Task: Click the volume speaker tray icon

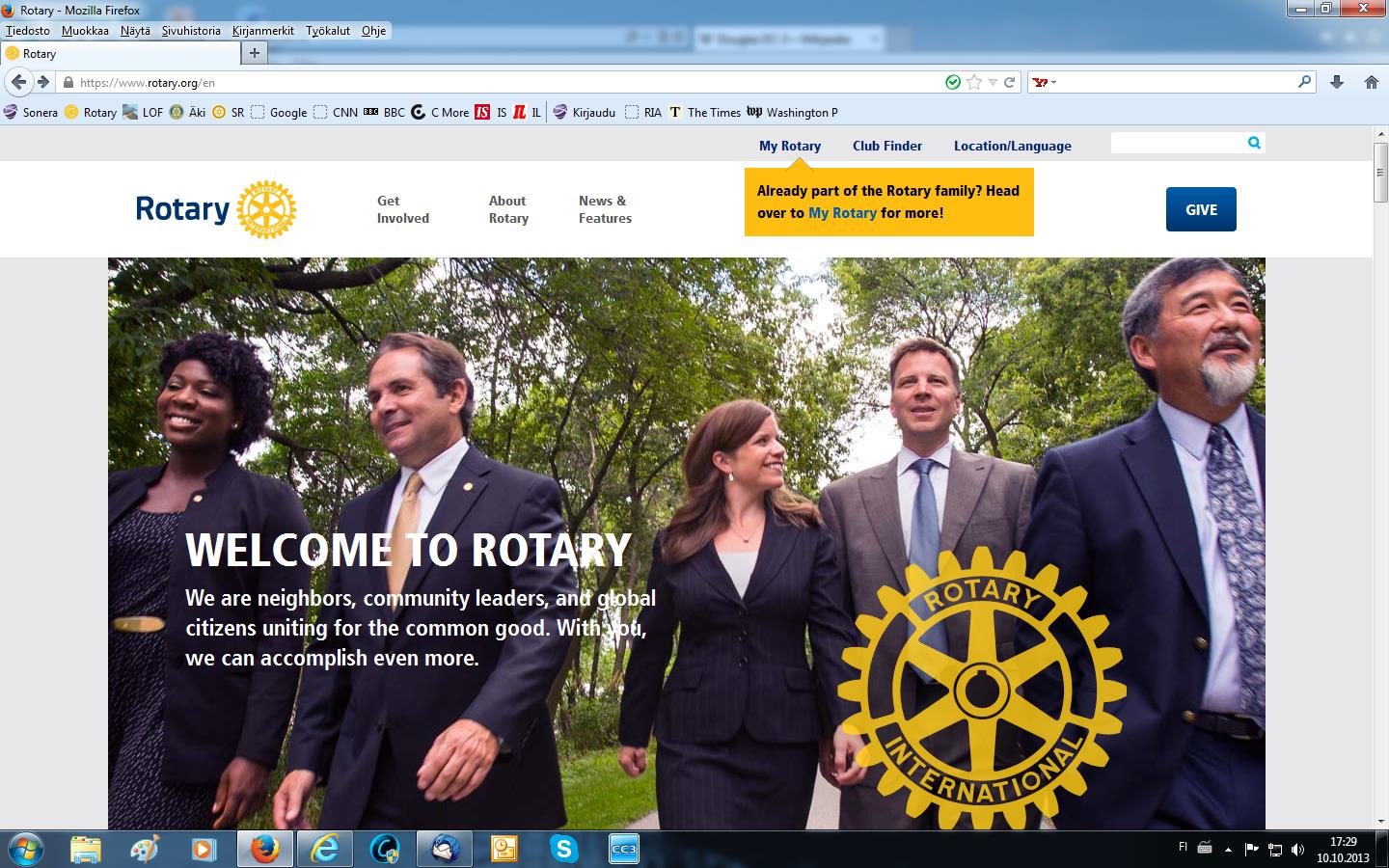Action: point(1298,850)
